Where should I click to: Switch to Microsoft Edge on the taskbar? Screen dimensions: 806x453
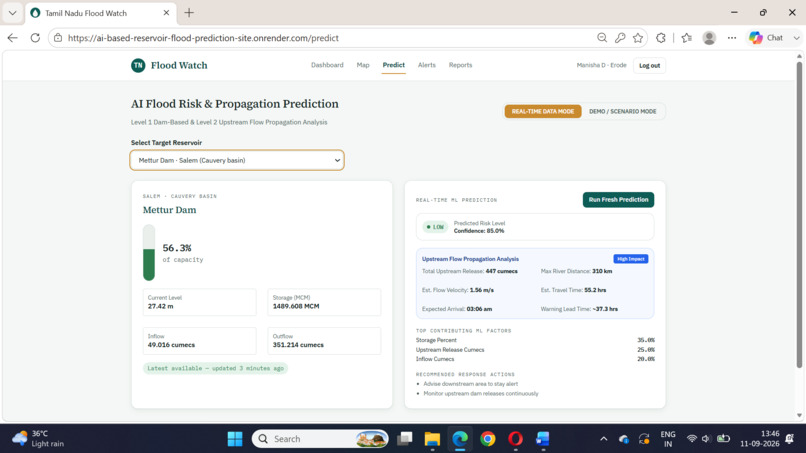tap(460, 439)
